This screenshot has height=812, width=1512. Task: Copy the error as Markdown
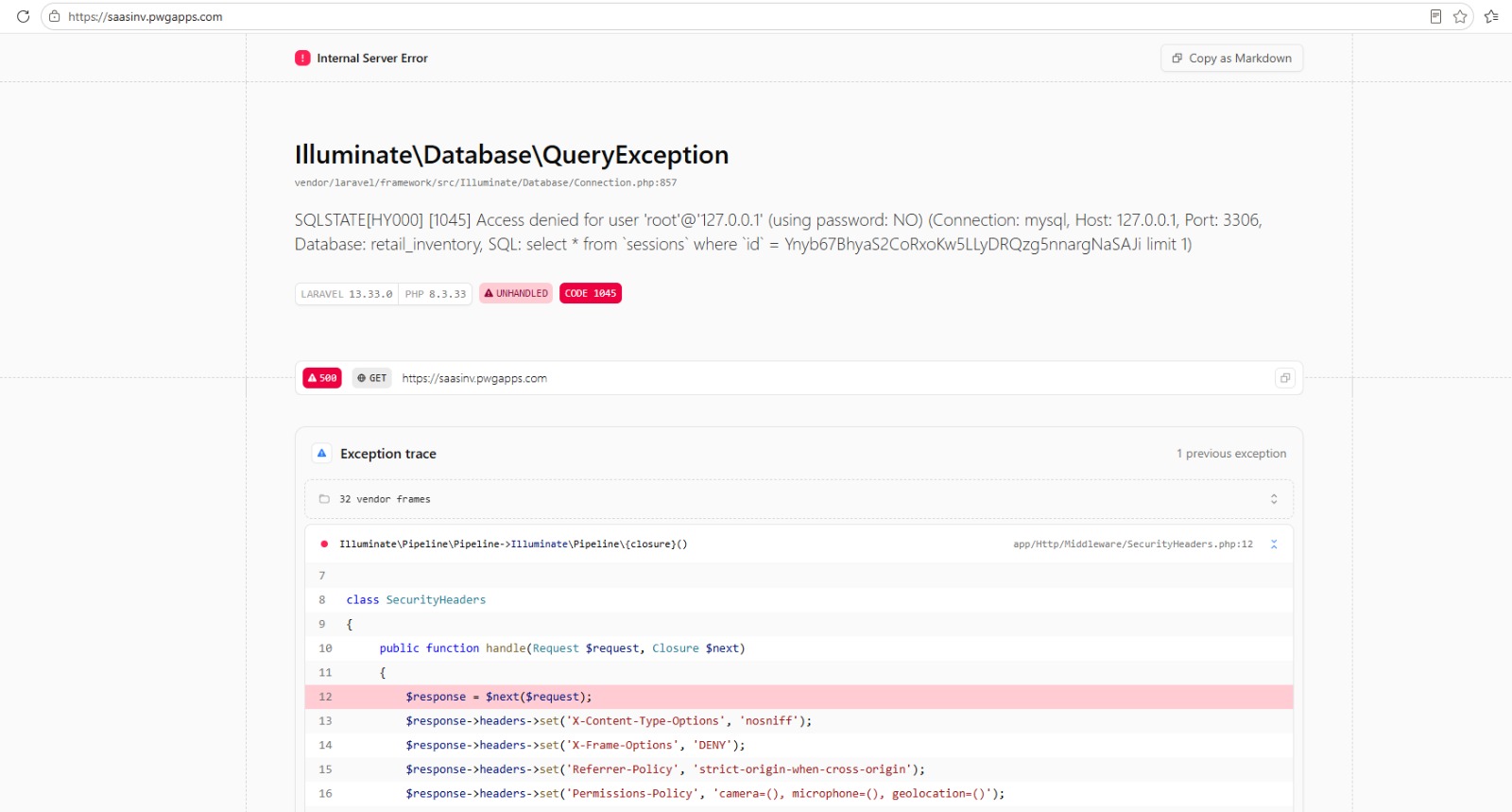(1232, 59)
